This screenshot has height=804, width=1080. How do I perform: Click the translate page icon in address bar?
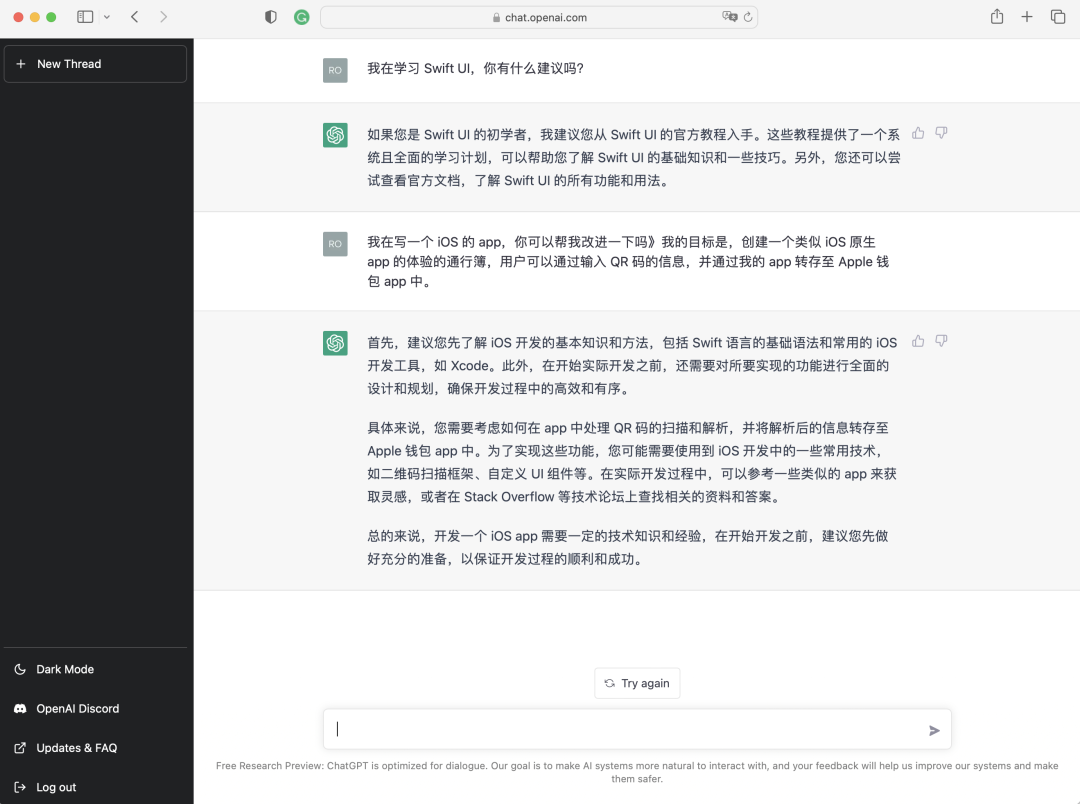pos(730,17)
